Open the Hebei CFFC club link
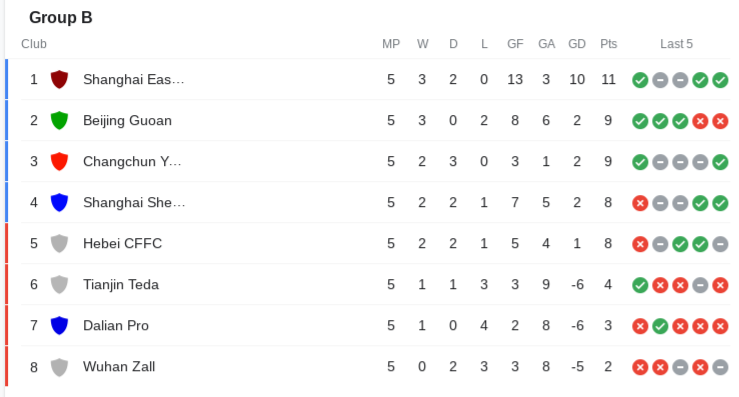This screenshot has height=397, width=739. [x=123, y=243]
